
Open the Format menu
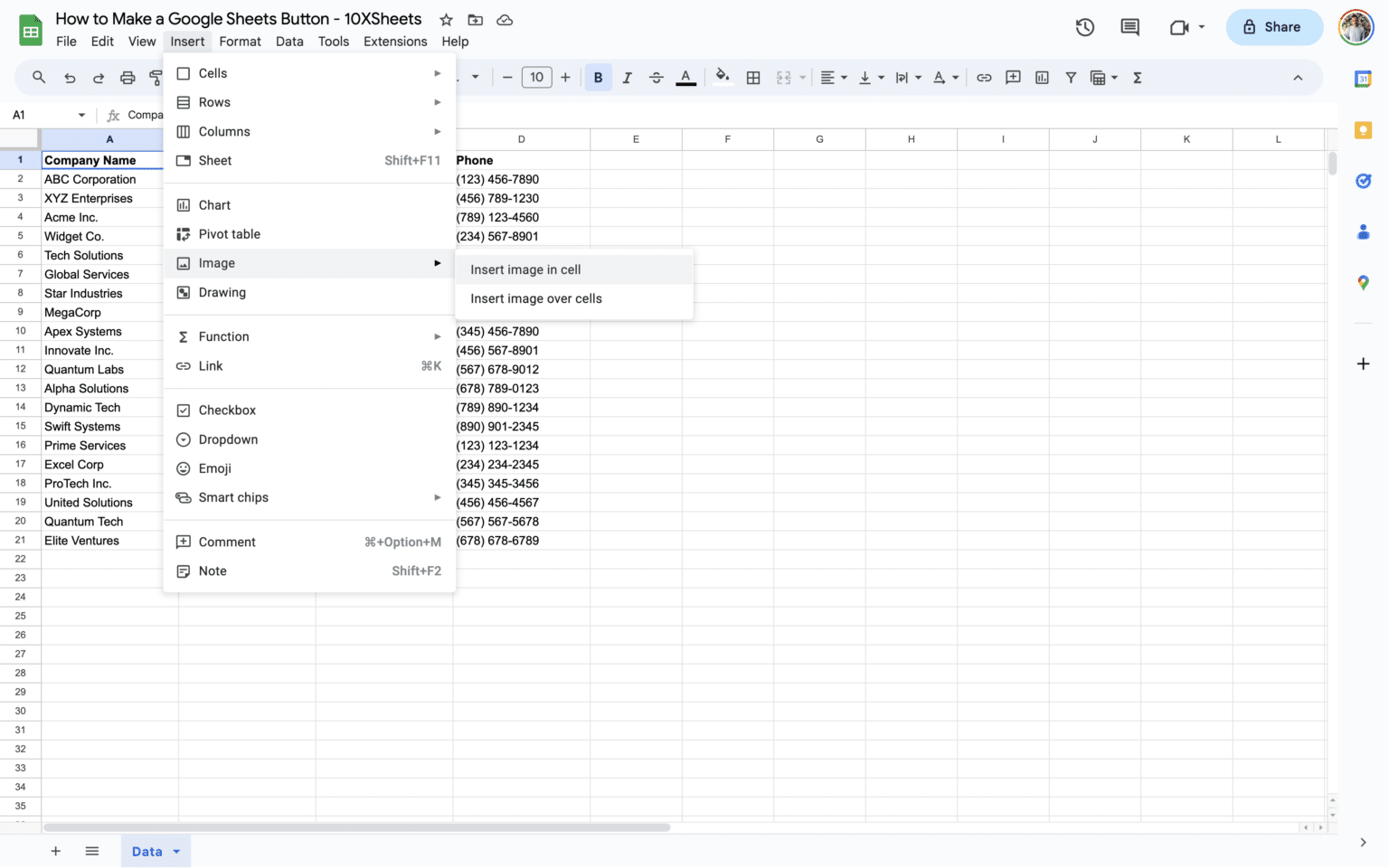click(x=240, y=41)
